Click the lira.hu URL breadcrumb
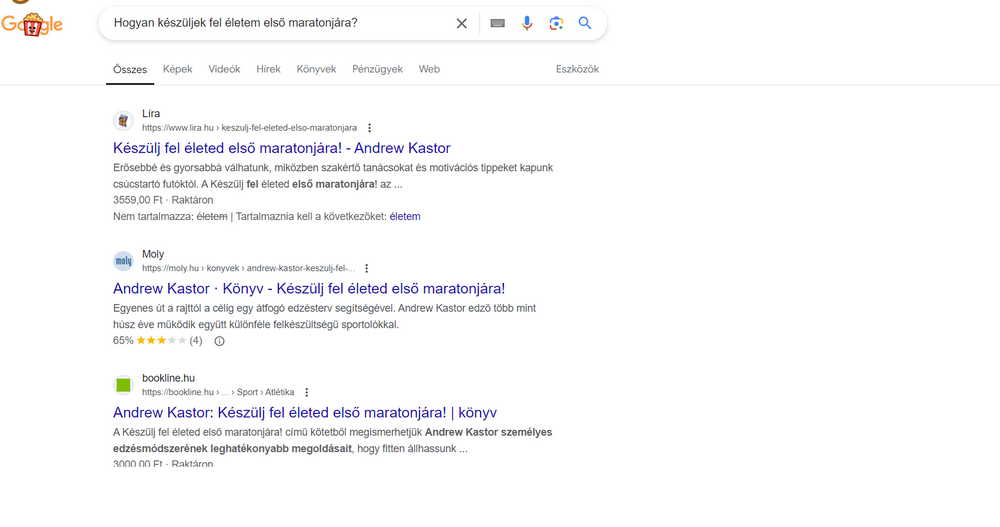 249,128
